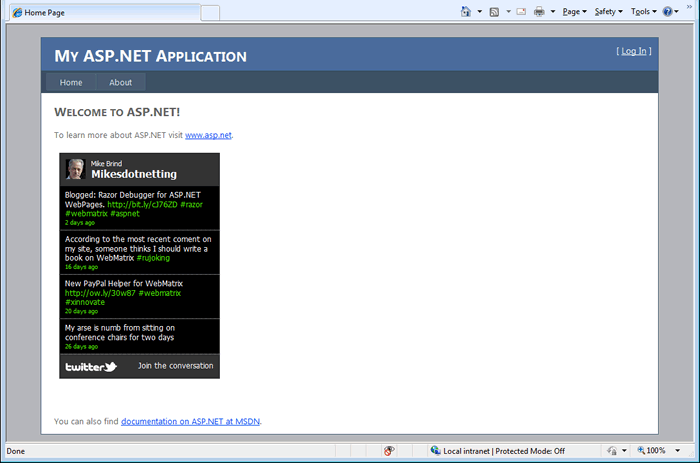Open the www.asp.net link
The height and width of the screenshot is (463, 700).
tap(208, 135)
